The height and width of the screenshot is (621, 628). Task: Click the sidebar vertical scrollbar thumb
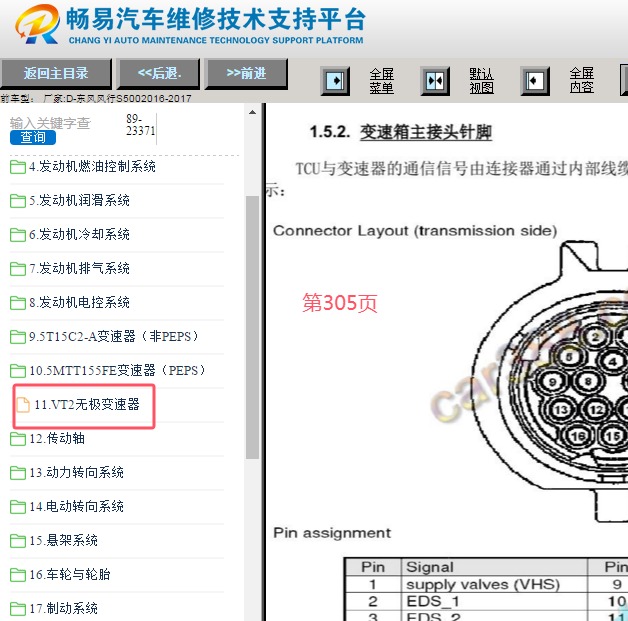click(x=252, y=328)
